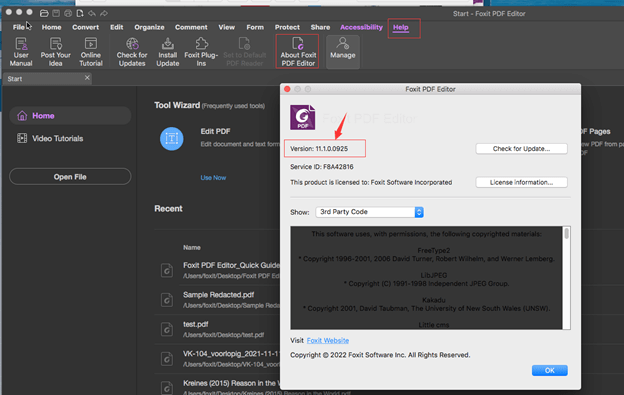Image resolution: width=624 pixels, height=395 pixels.
Task: Click the Install Update icon
Action: 168,51
